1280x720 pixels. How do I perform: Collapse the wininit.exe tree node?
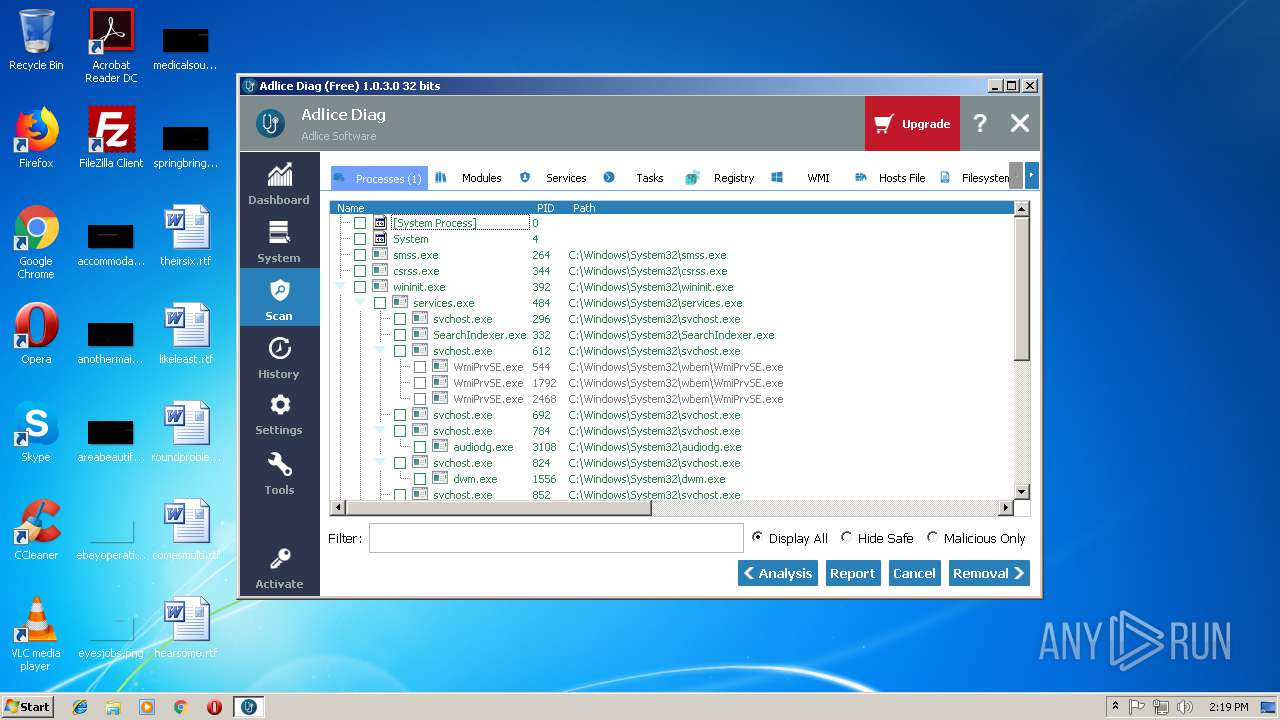pyautogui.click(x=340, y=287)
